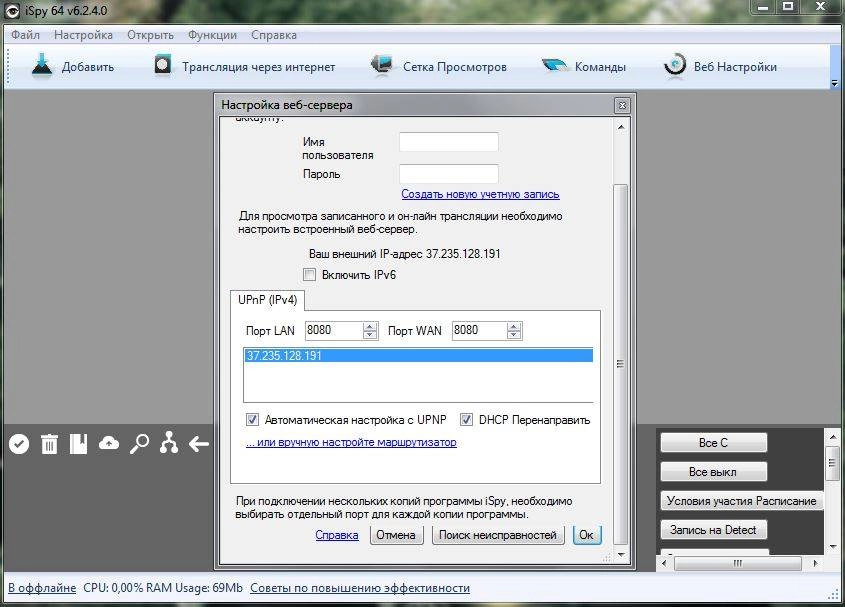845x607 pixels.
Task: Click the right panel horizontal scrollbar thumb
Action: coord(738,563)
